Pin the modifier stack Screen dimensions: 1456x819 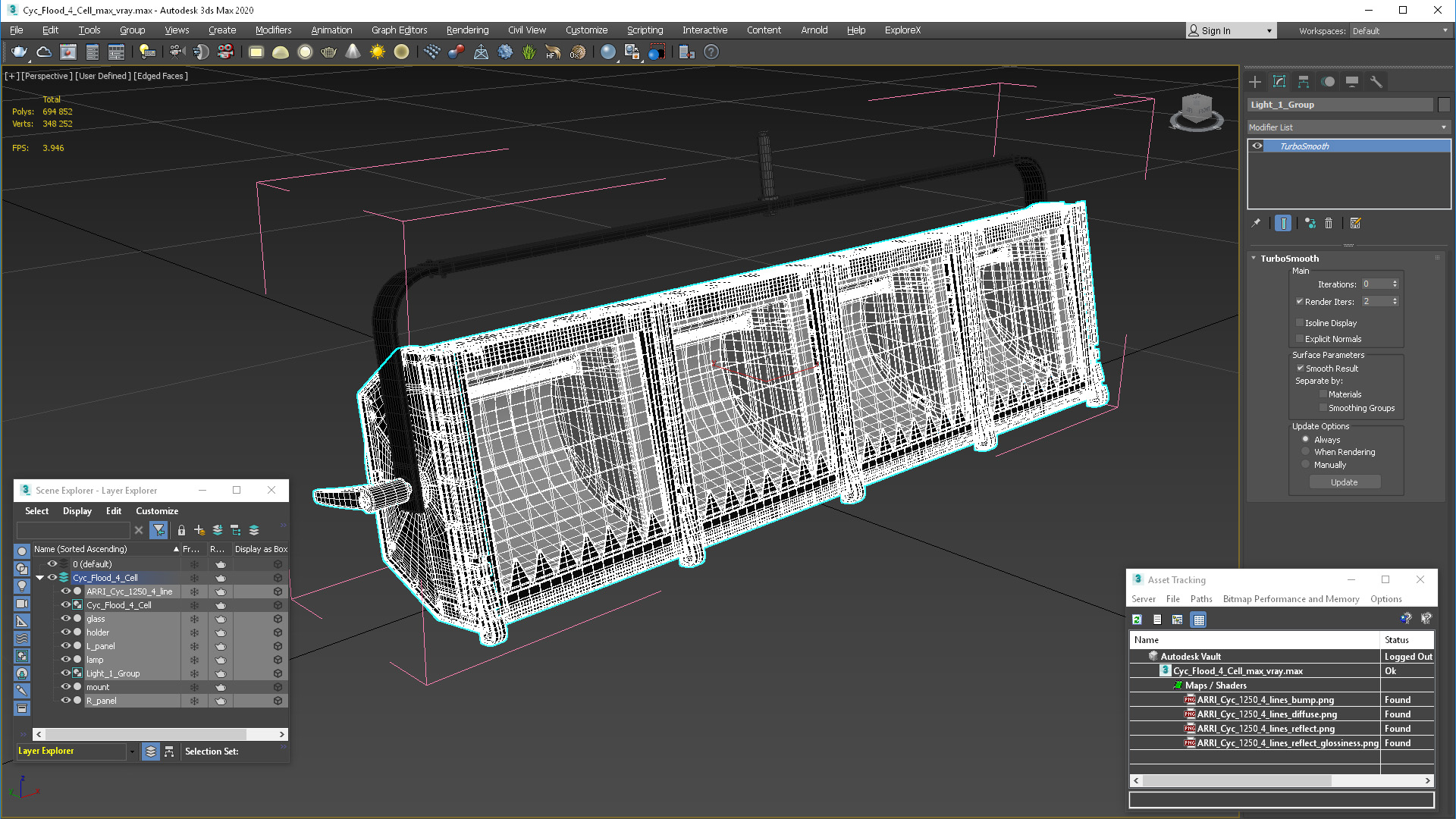point(1256,223)
